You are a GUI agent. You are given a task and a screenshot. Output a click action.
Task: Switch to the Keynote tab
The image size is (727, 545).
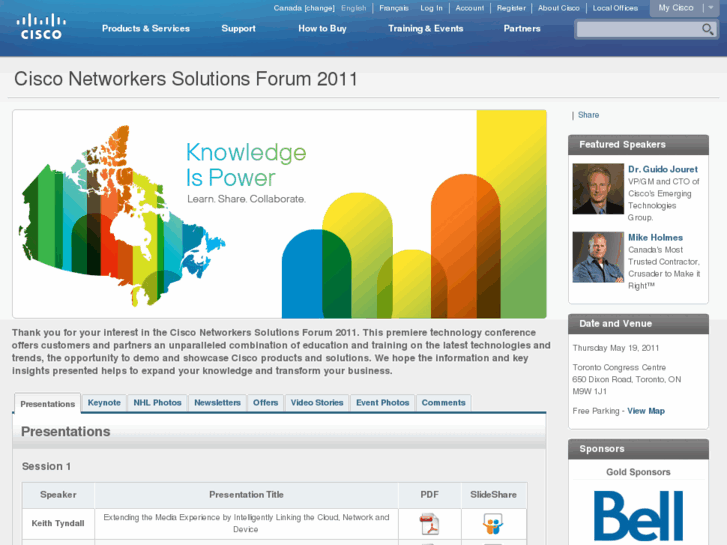tap(104, 403)
